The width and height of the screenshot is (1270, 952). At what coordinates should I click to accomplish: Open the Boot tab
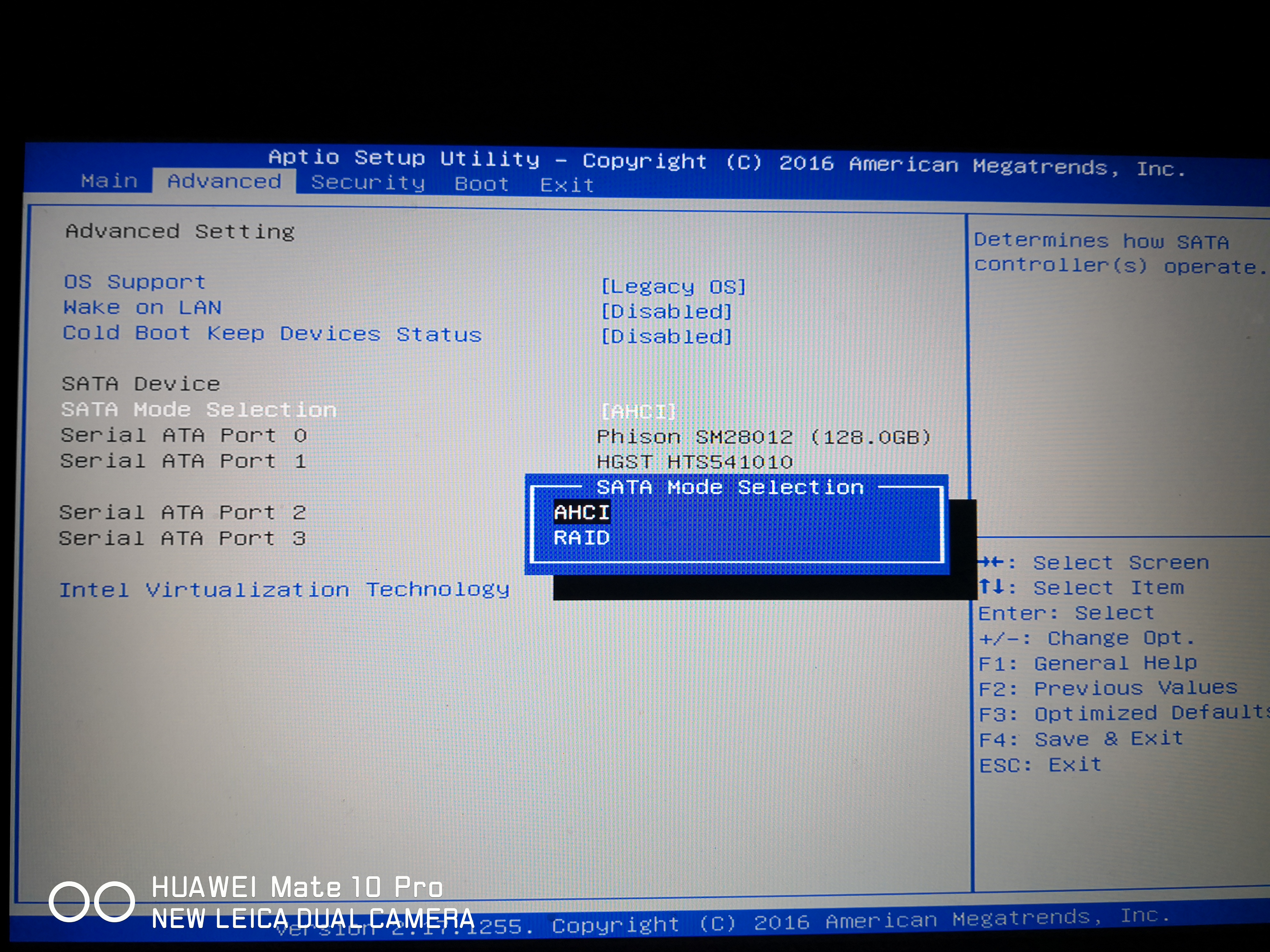481,184
